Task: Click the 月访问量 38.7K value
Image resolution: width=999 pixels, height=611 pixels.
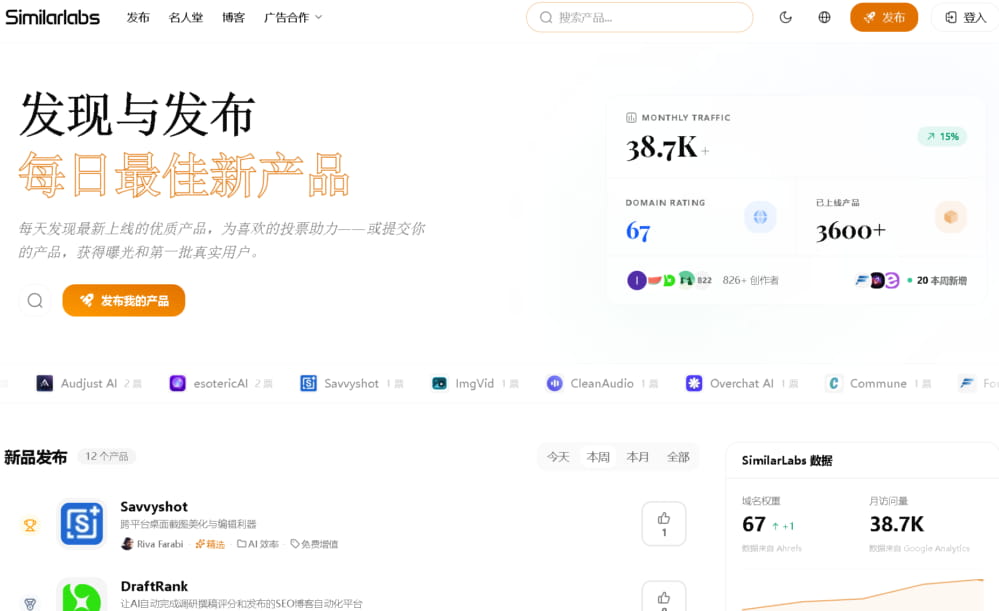Action: click(896, 524)
